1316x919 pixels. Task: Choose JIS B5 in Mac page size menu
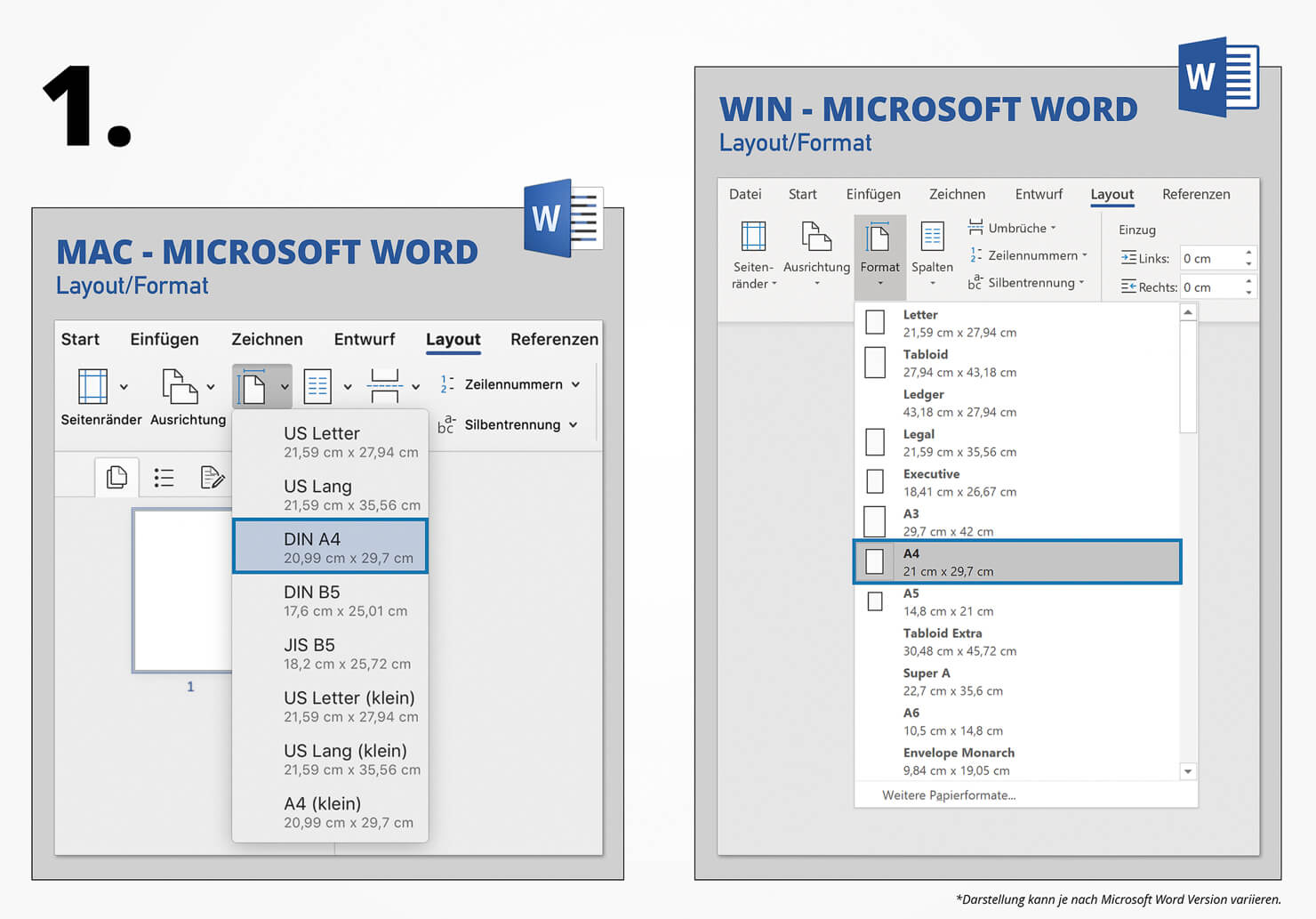click(330, 653)
